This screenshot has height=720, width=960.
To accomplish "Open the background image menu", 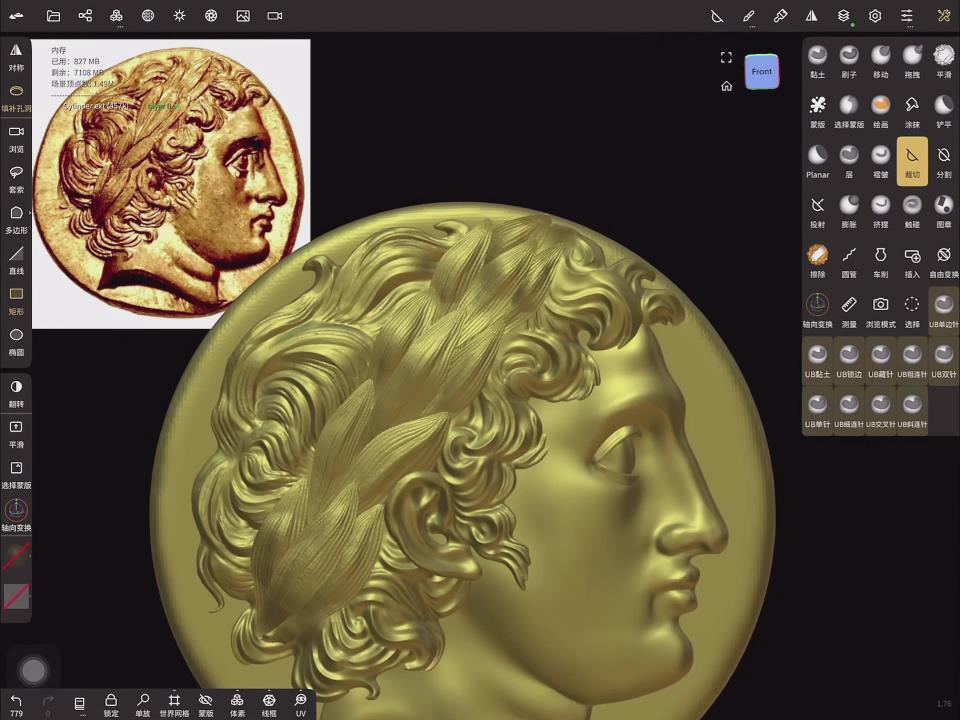I will [243, 16].
